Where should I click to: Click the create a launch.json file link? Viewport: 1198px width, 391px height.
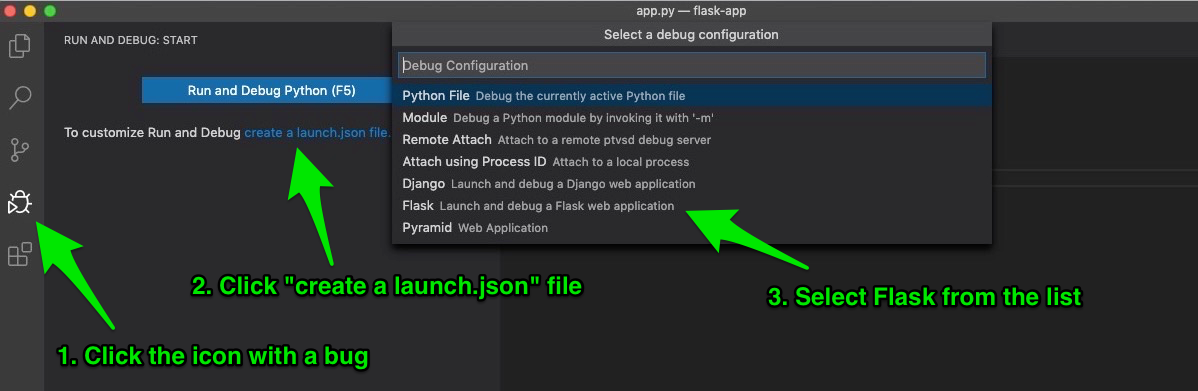318,133
